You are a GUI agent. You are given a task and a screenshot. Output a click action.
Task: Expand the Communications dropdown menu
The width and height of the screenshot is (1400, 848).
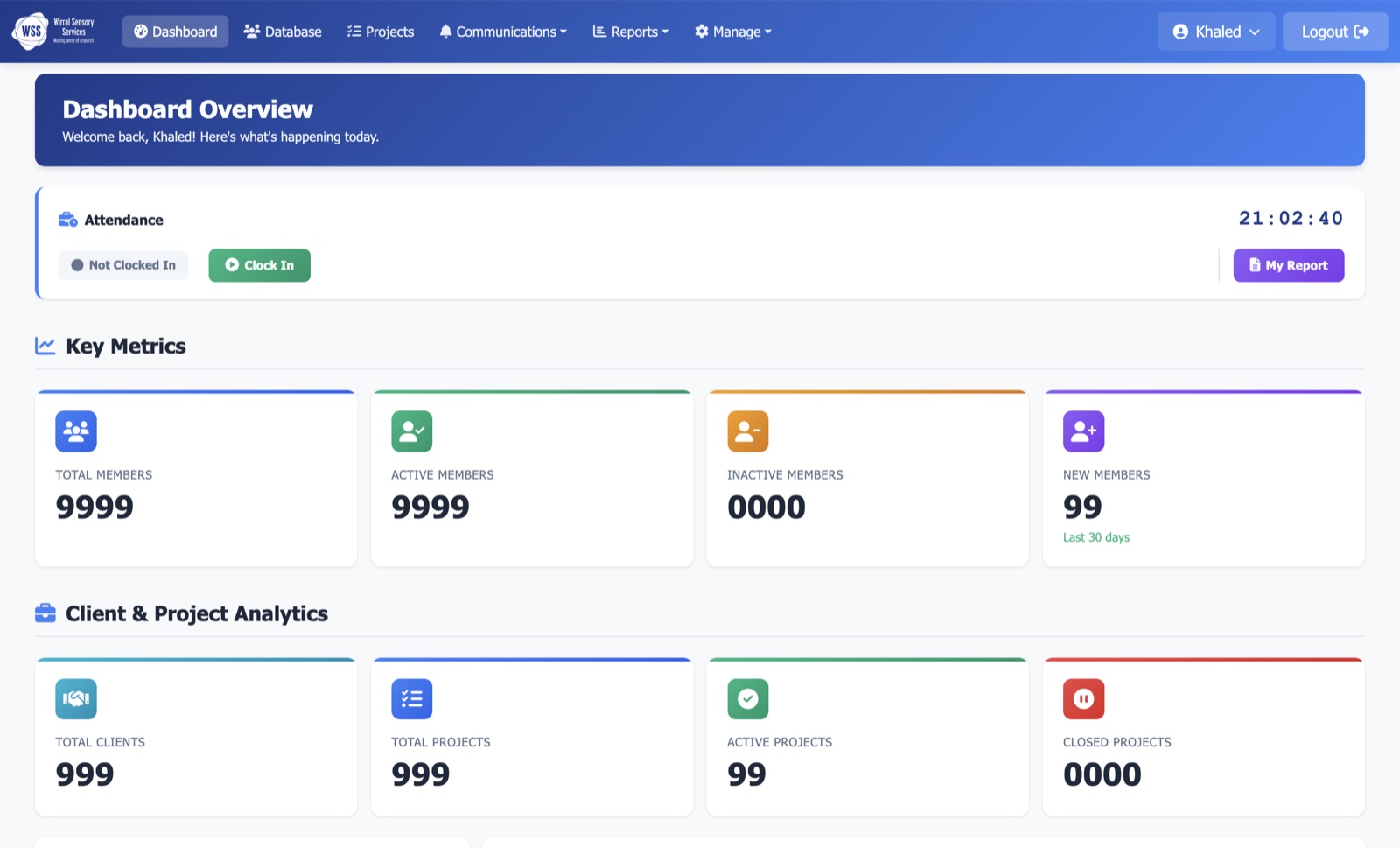coord(503,32)
